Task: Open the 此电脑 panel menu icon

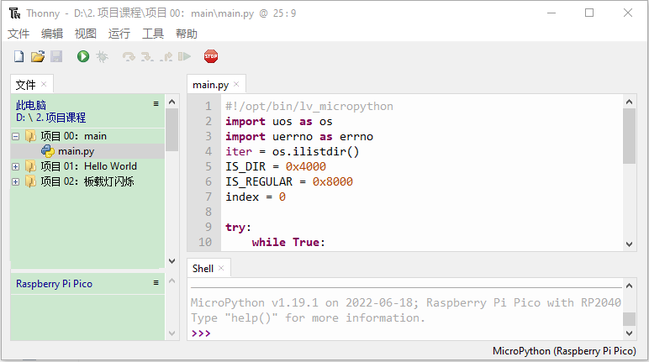Action: (x=156, y=104)
